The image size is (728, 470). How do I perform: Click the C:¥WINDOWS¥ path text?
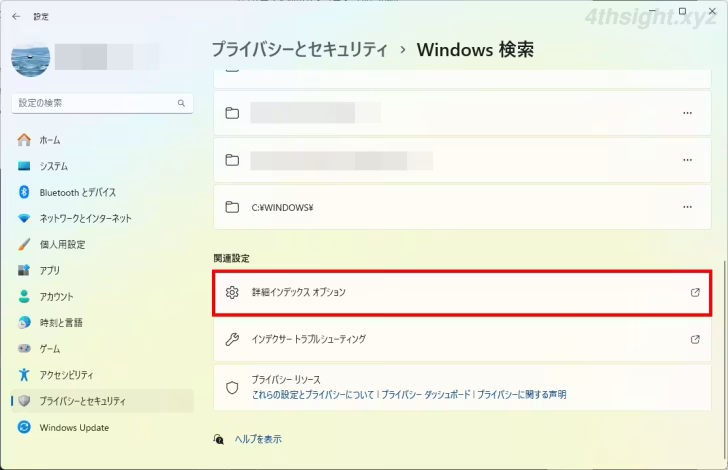(x=282, y=208)
